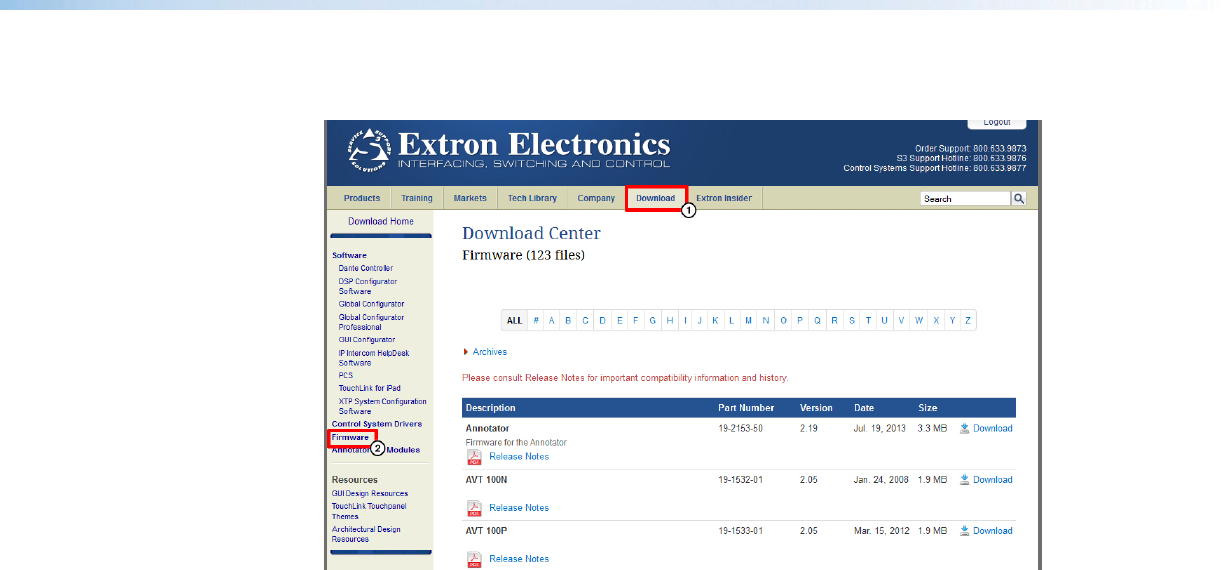Open the AVT 100P release notes PDF icon
Image resolution: width=1224 pixels, height=570 pixels.
(x=475, y=559)
